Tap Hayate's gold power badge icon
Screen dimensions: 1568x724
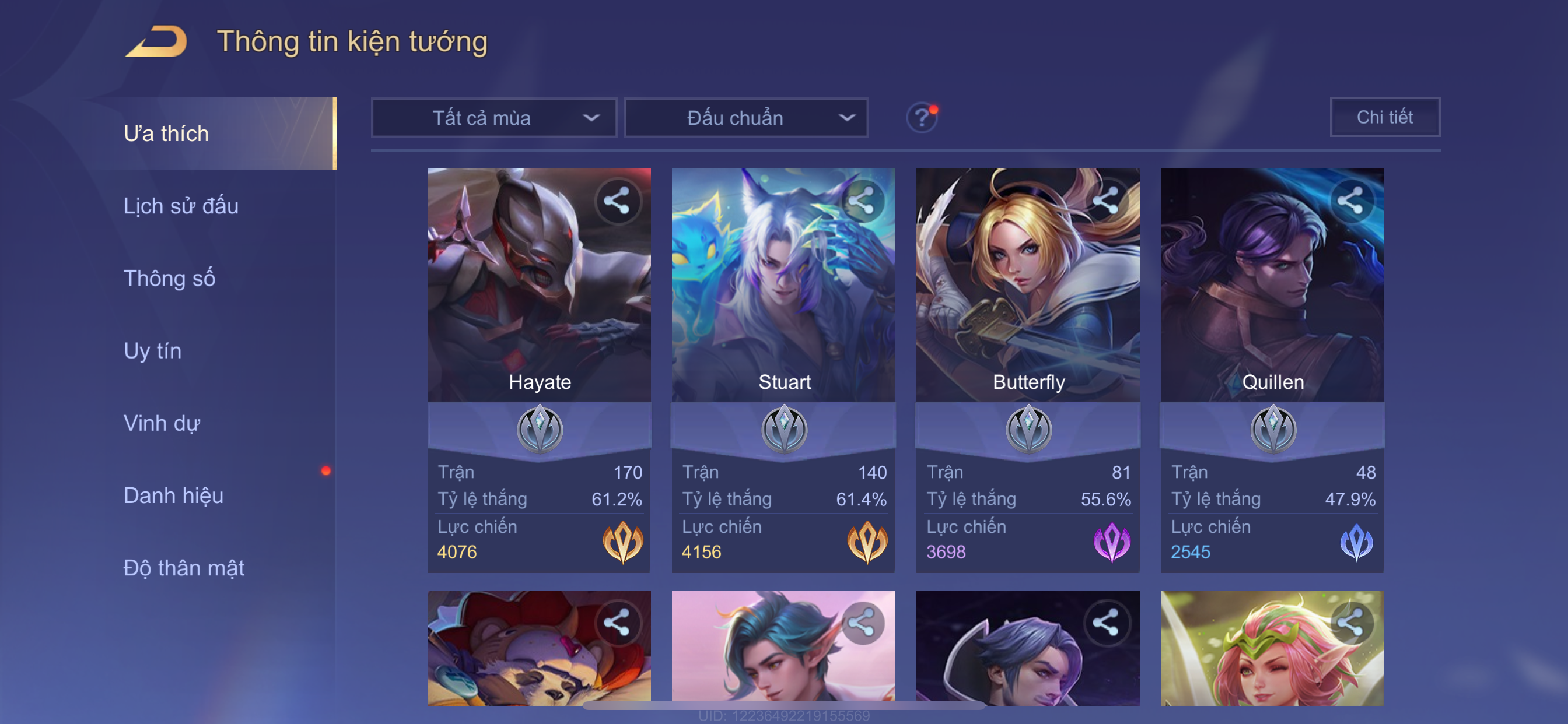click(622, 542)
